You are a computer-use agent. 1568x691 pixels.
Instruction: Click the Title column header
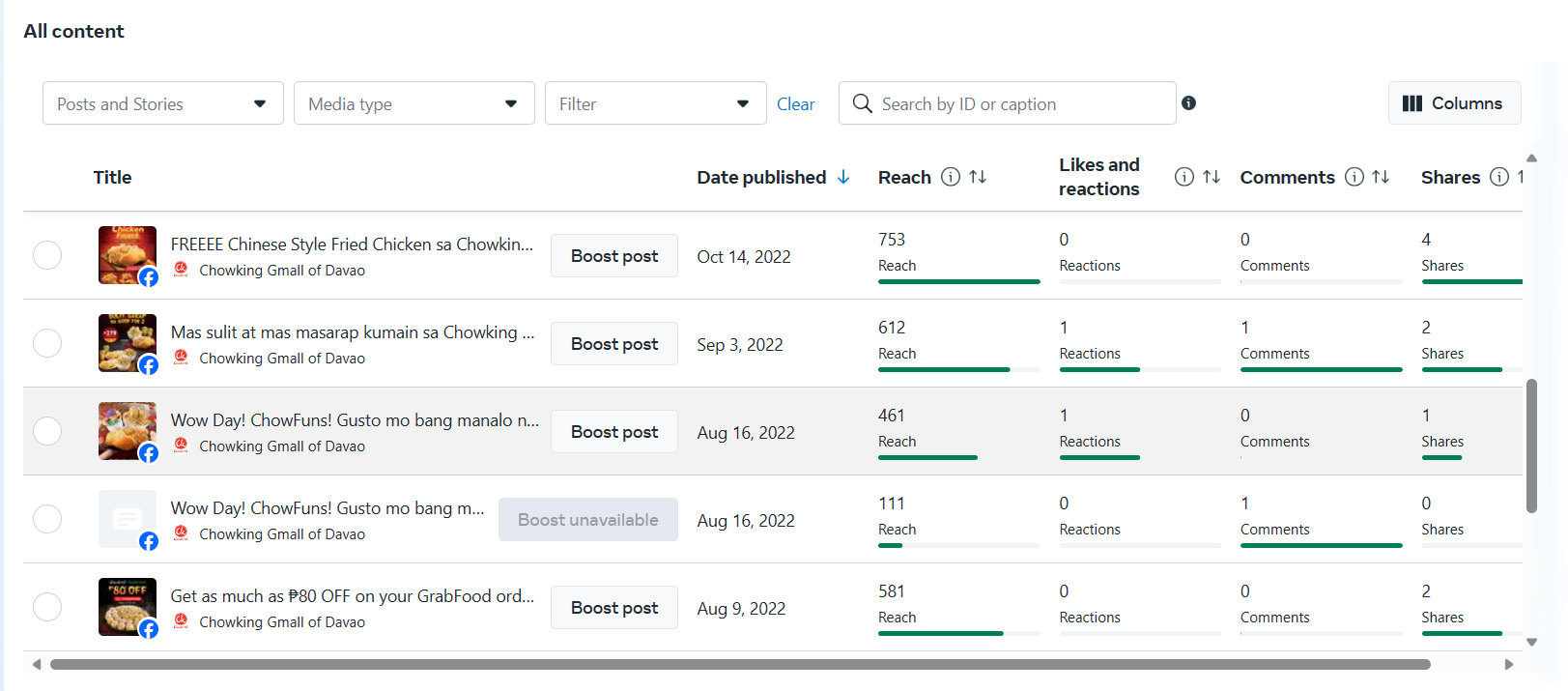112,177
